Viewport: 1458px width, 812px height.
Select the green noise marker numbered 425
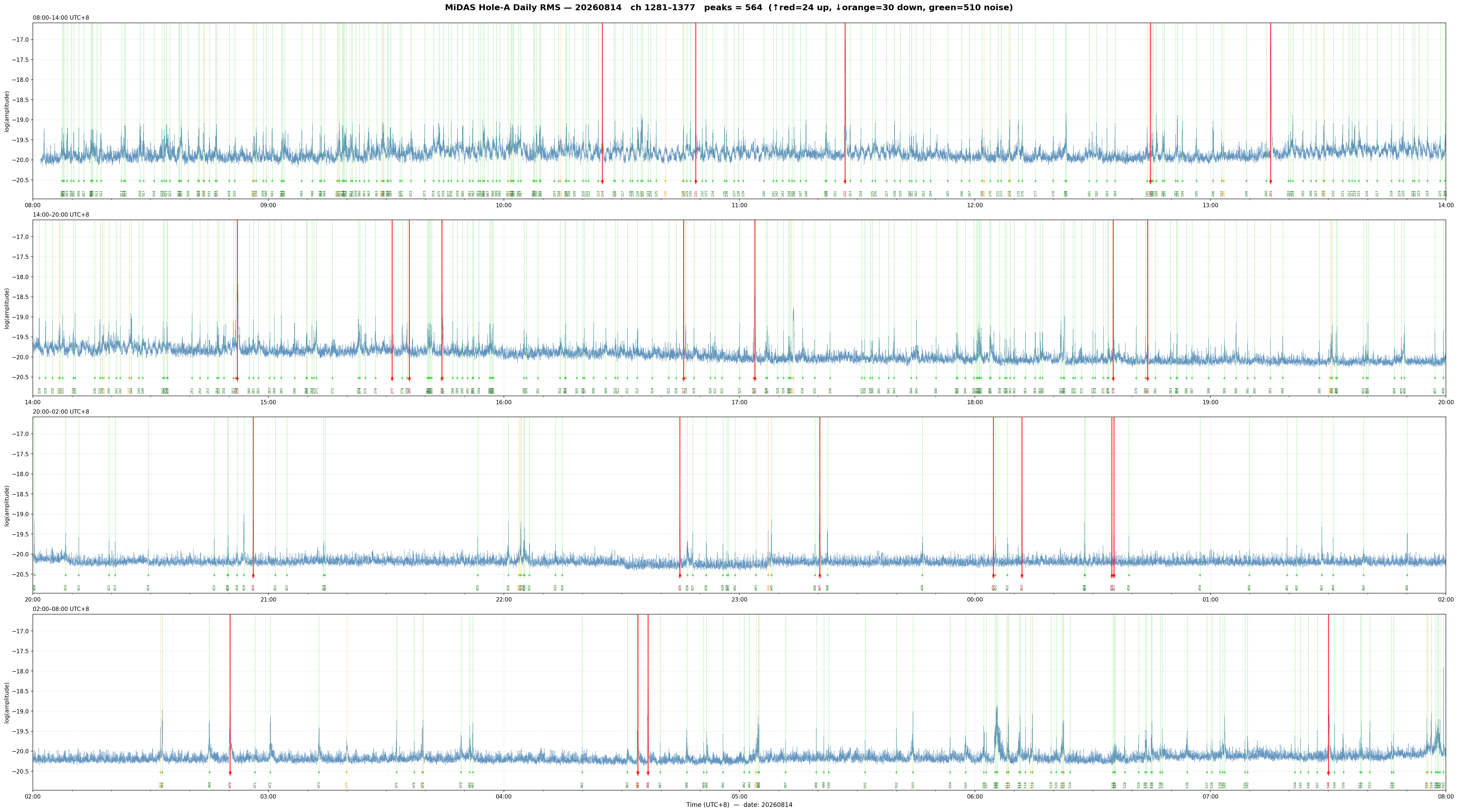coord(478,575)
